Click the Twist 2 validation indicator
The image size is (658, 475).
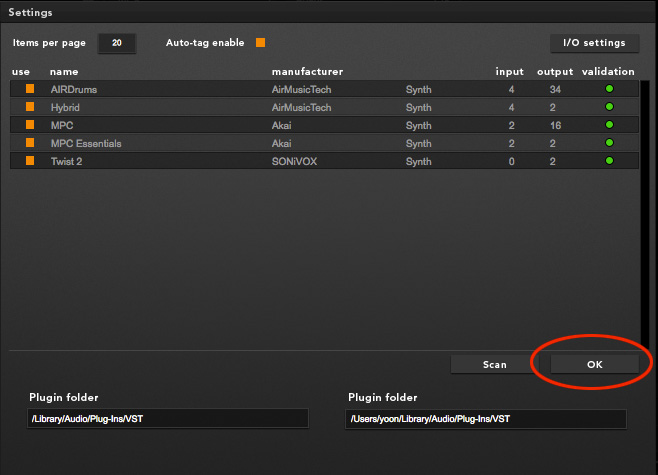[x=609, y=161]
